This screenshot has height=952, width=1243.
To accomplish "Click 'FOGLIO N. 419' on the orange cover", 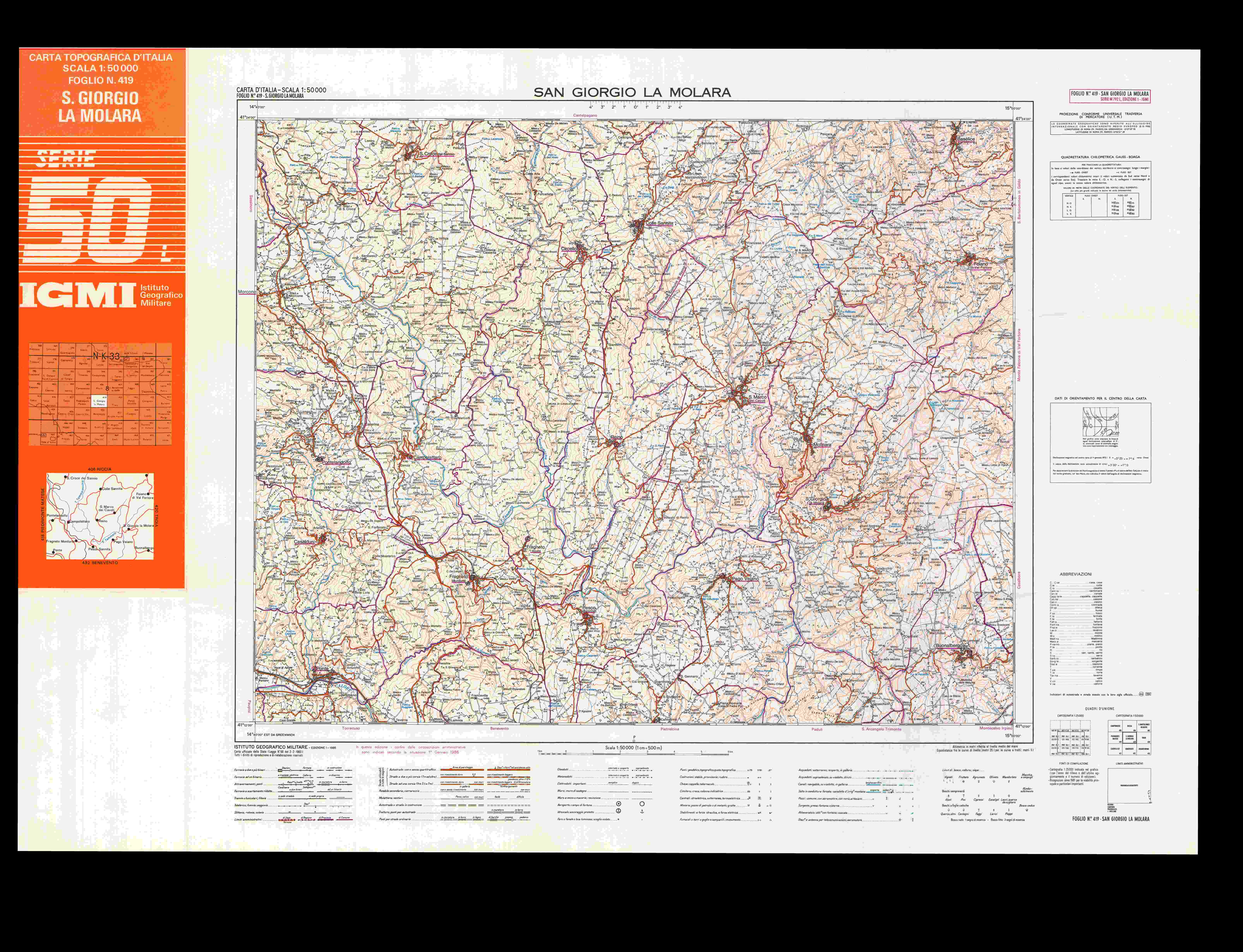I will [101, 80].
